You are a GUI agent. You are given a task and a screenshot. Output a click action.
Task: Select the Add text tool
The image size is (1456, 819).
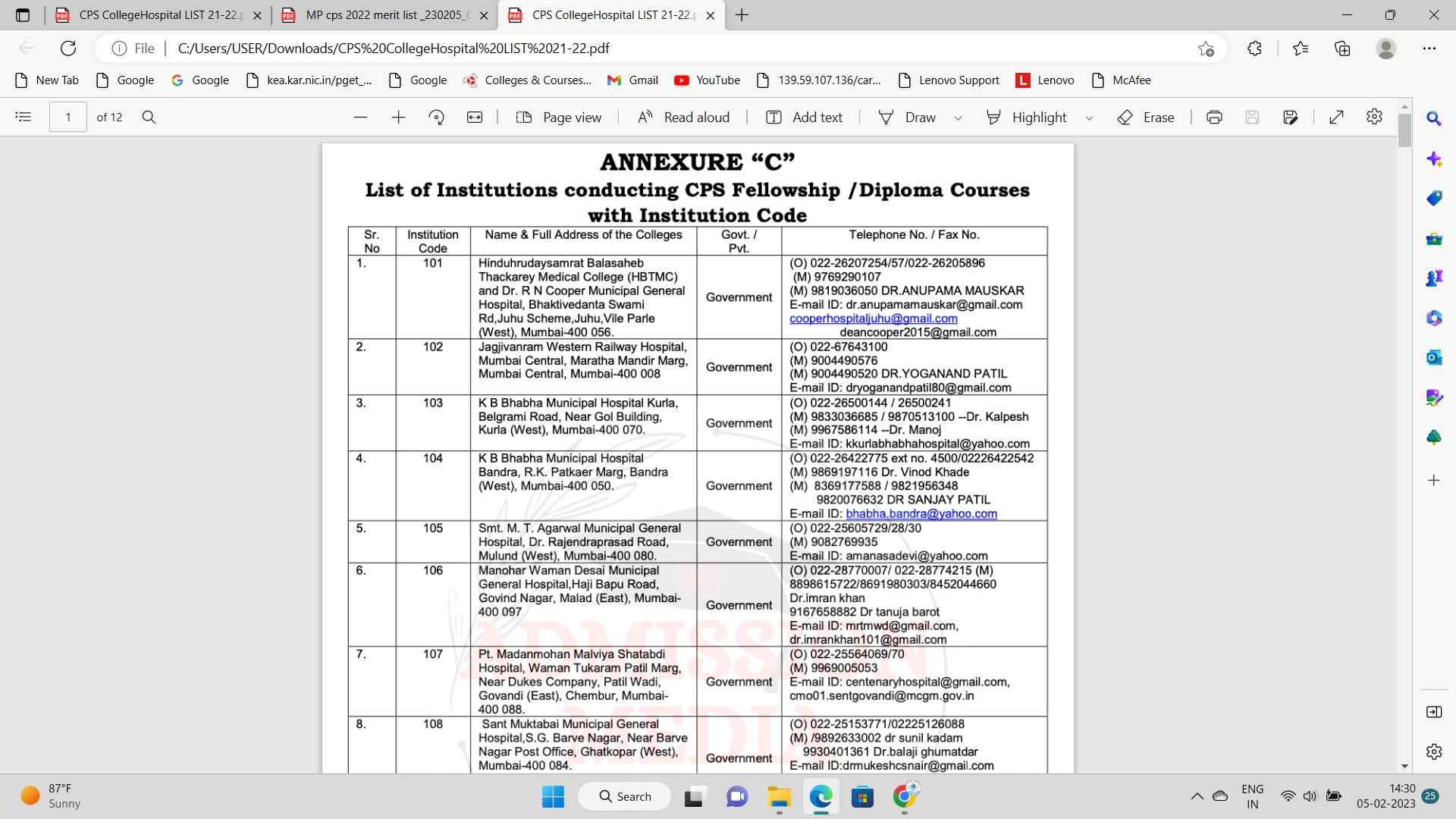click(805, 117)
